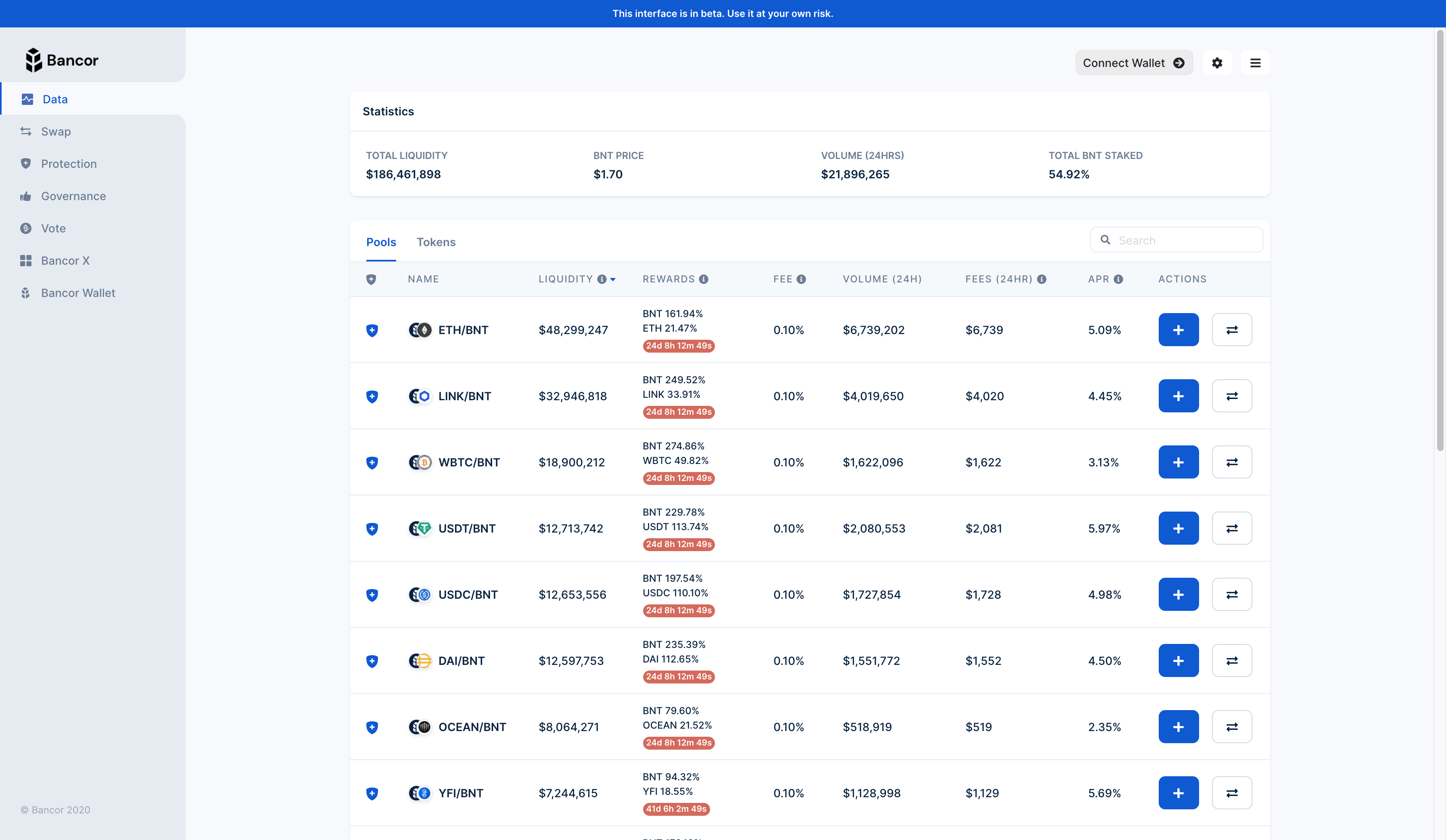Click the Liquidity info icon
The width and height of the screenshot is (1446, 840).
(x=601, y=279)
